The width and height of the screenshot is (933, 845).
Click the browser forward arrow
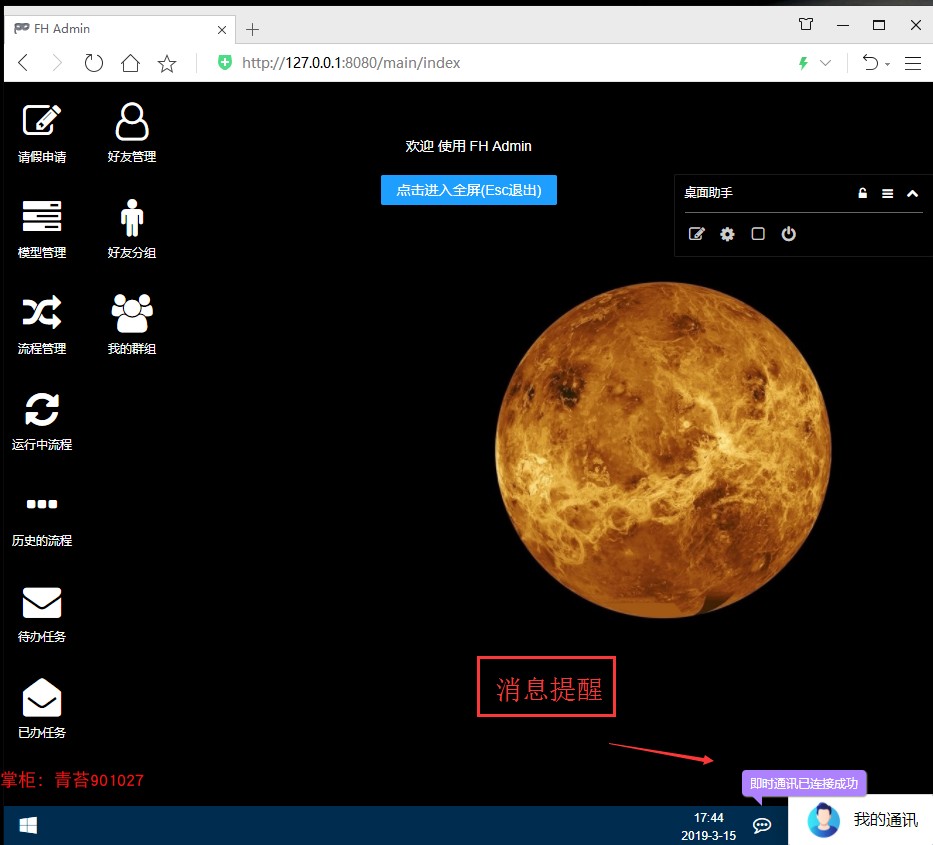coord(57,62)
